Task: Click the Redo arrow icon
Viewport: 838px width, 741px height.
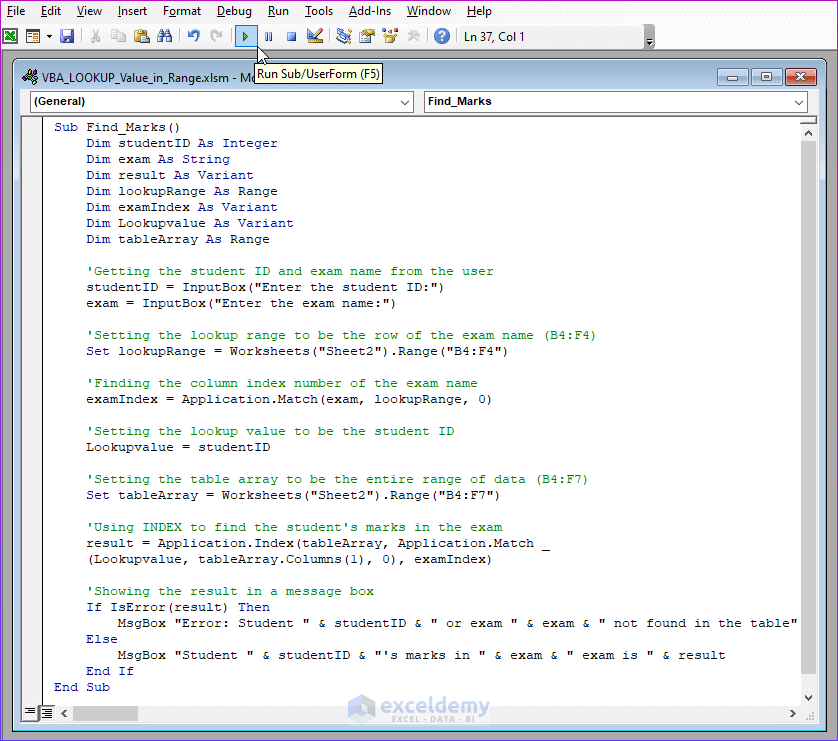Action: click(216, 36)
